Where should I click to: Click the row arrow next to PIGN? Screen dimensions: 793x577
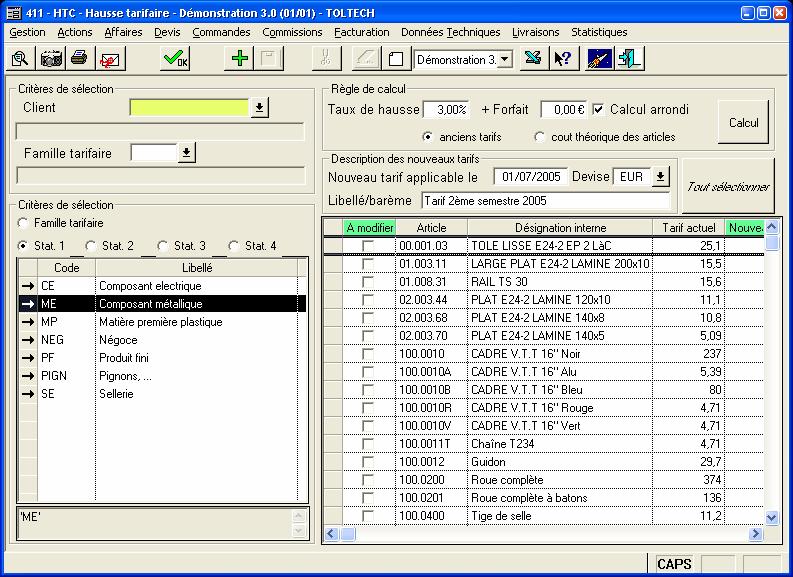(x=28, y=376)
